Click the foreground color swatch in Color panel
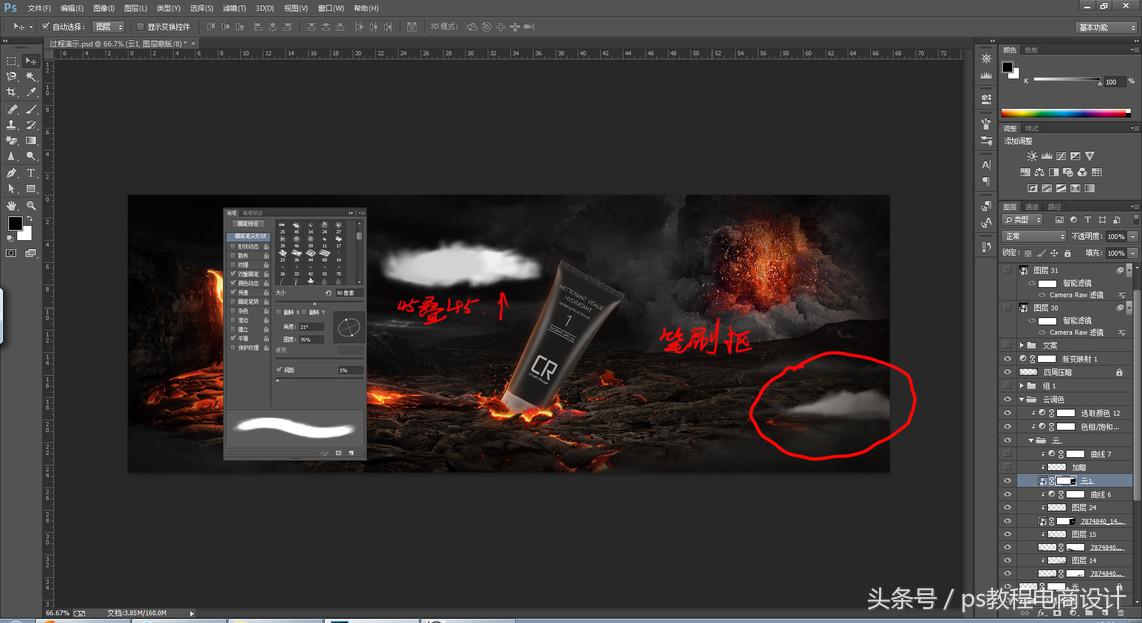Screen dimensions: 1142x623 pyautogui.click(x=1007, y=68)
